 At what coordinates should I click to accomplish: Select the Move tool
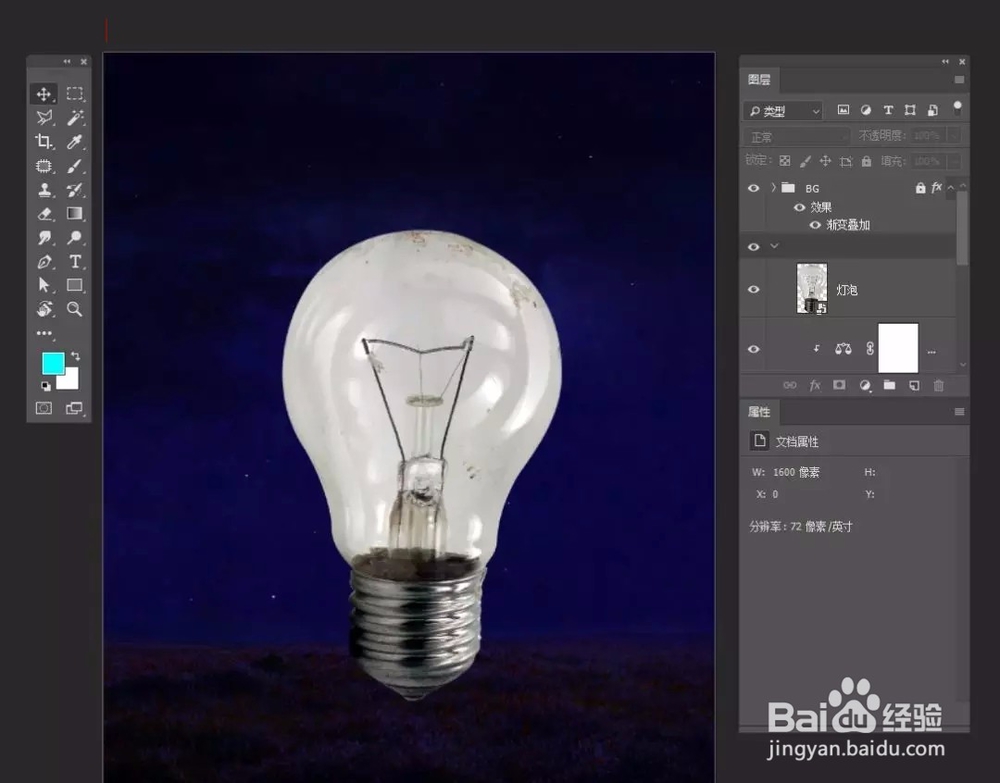pos(43,94)
